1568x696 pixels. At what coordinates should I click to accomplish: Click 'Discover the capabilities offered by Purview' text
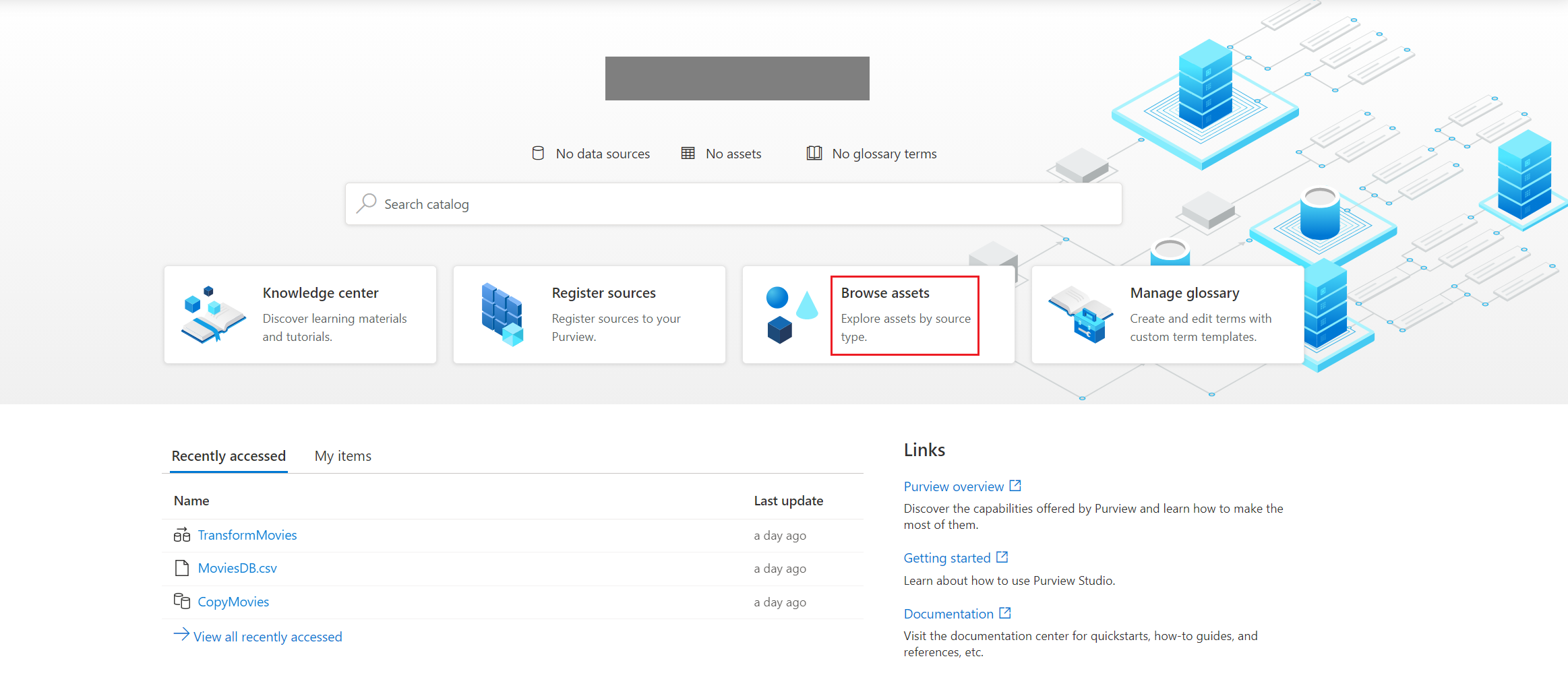coord(1093,517)
